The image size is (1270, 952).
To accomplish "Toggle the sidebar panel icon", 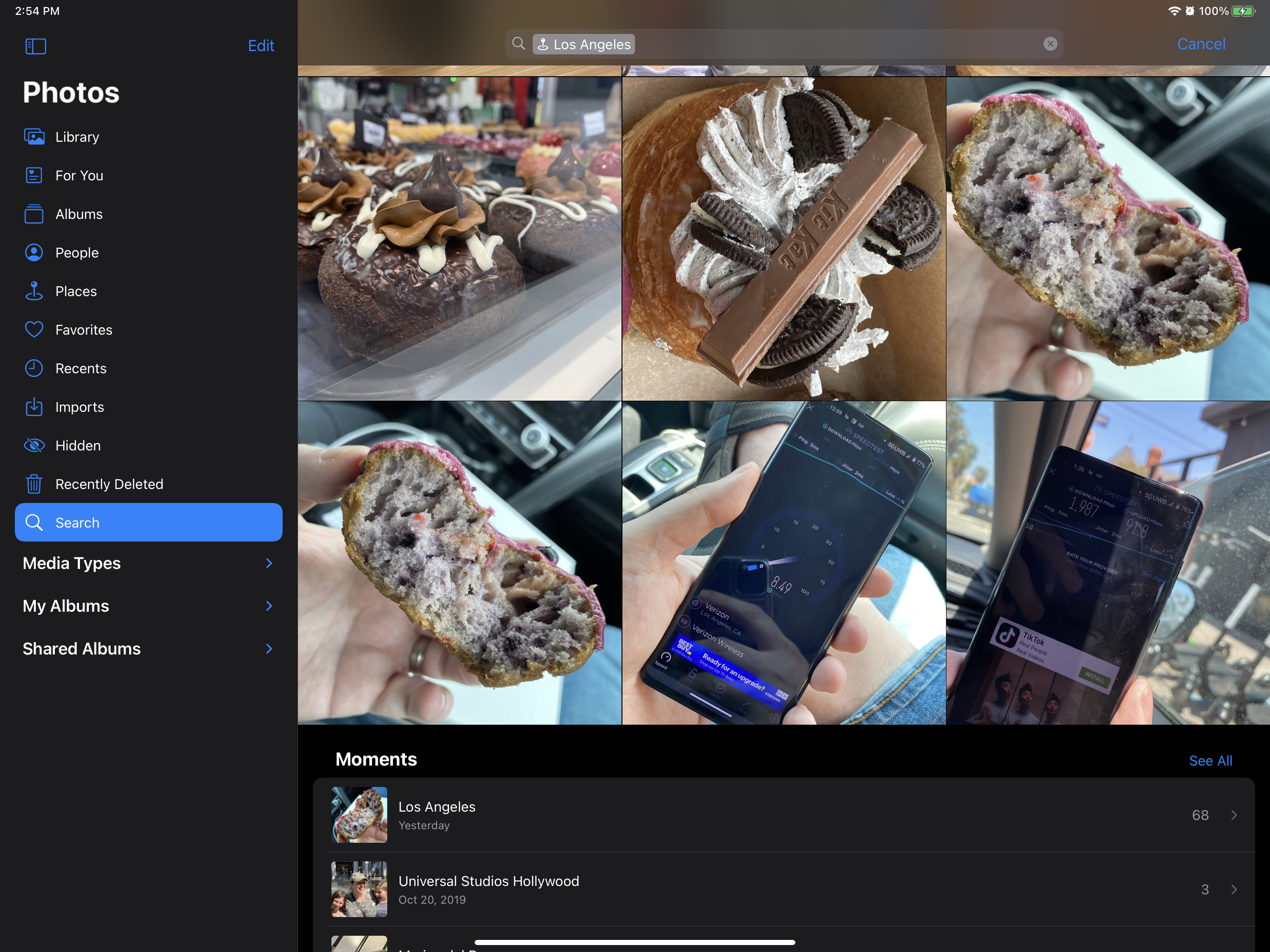I will coord(36,46).
